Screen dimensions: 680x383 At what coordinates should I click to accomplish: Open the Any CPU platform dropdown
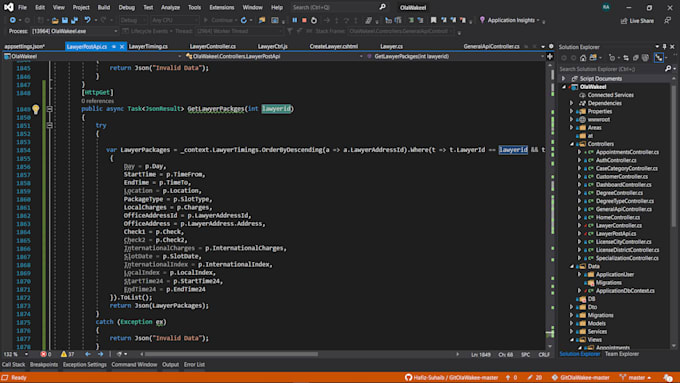tap(175, 20)
